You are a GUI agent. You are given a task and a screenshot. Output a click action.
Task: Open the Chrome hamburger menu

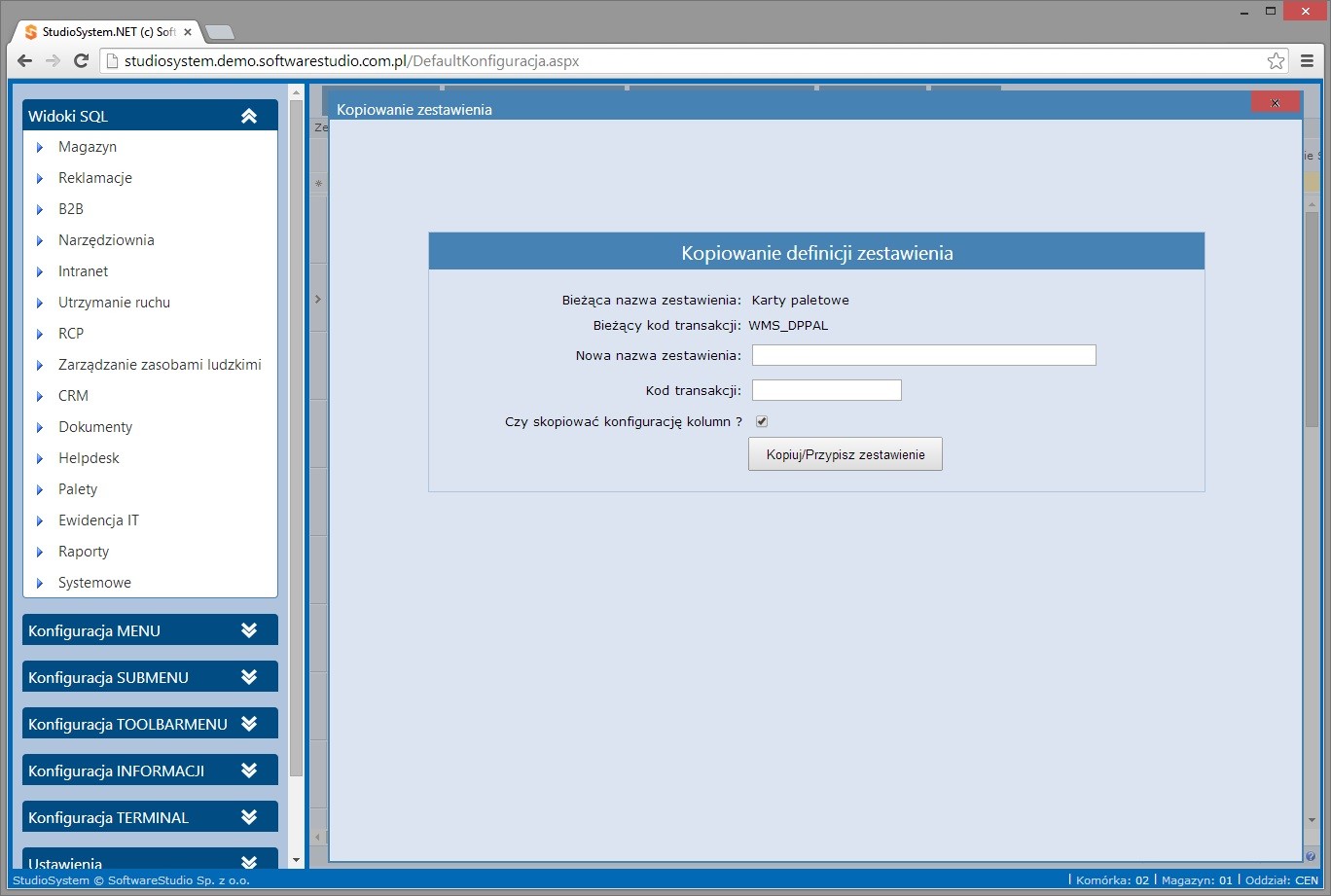pos(1308,60)
